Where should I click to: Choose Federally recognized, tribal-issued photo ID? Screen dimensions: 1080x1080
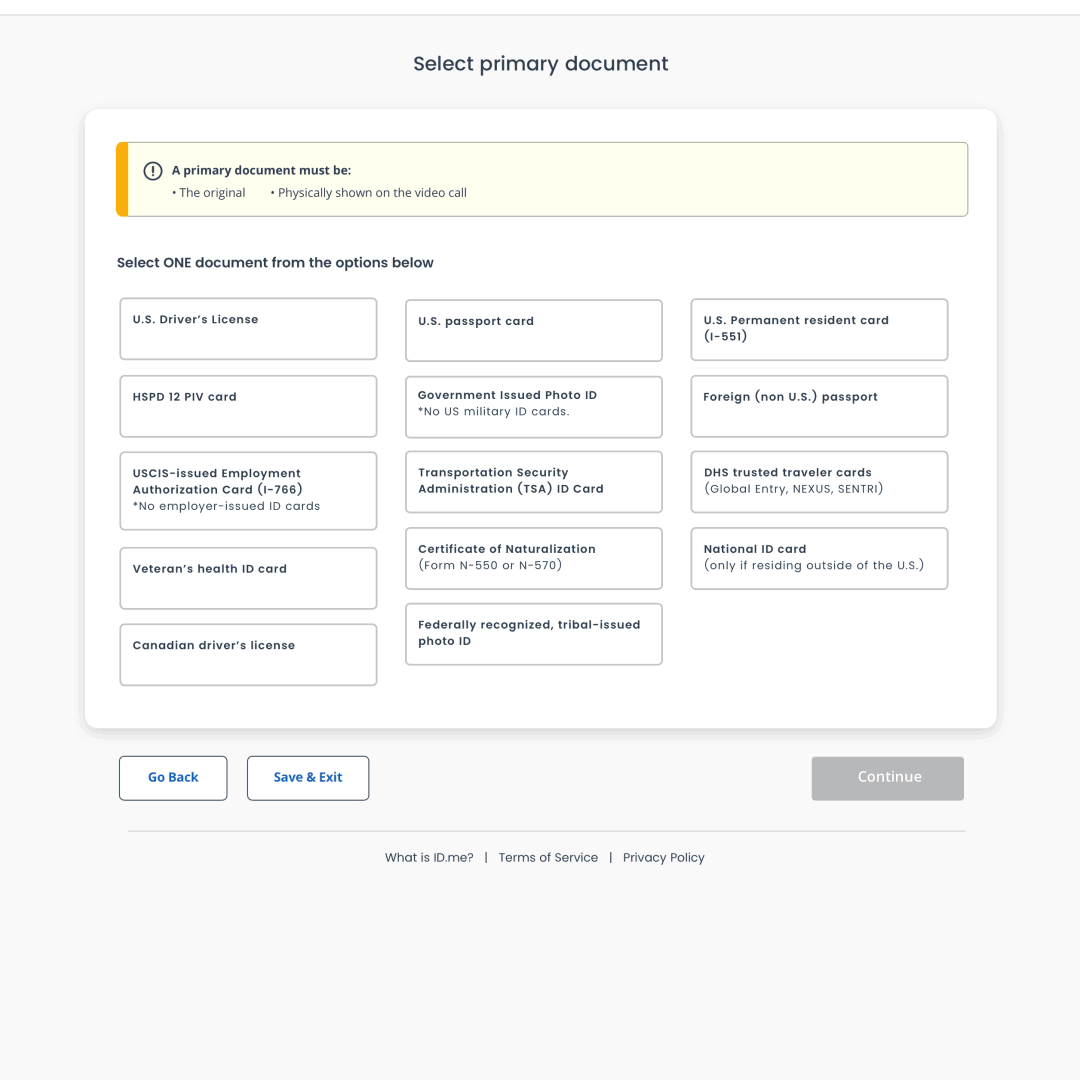tap(533, 634)
